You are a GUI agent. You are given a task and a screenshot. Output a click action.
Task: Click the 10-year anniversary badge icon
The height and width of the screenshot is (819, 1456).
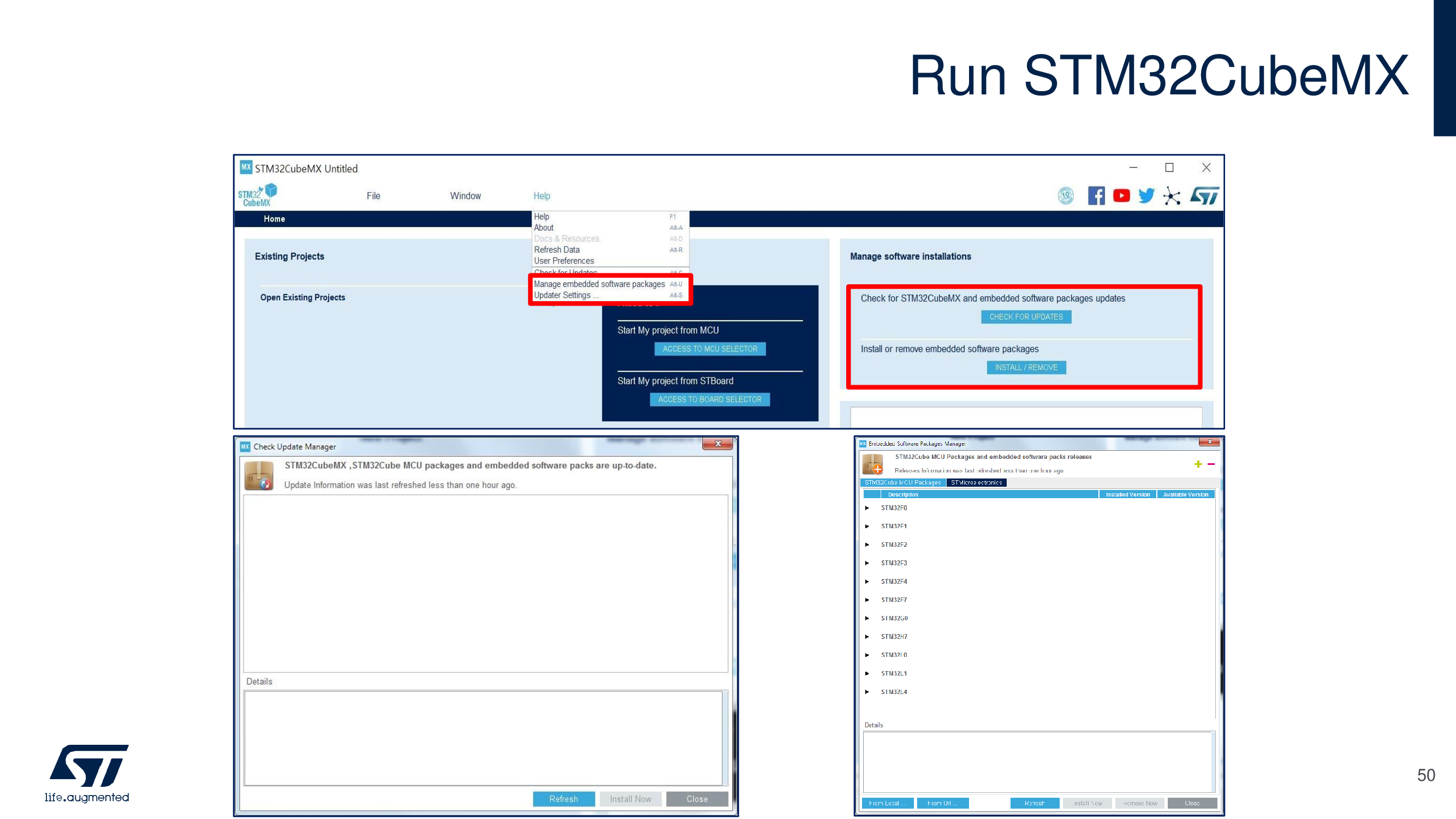[1066, 196]
